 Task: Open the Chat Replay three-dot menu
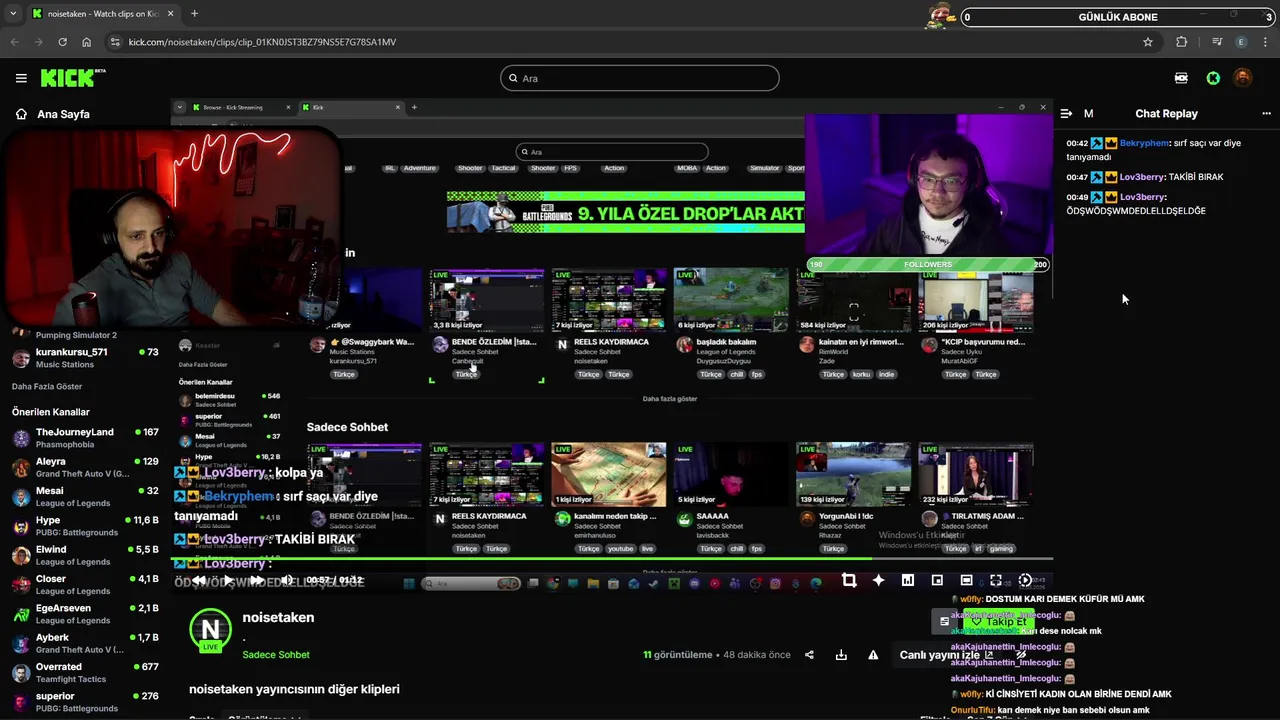(x=1266, y=114)
